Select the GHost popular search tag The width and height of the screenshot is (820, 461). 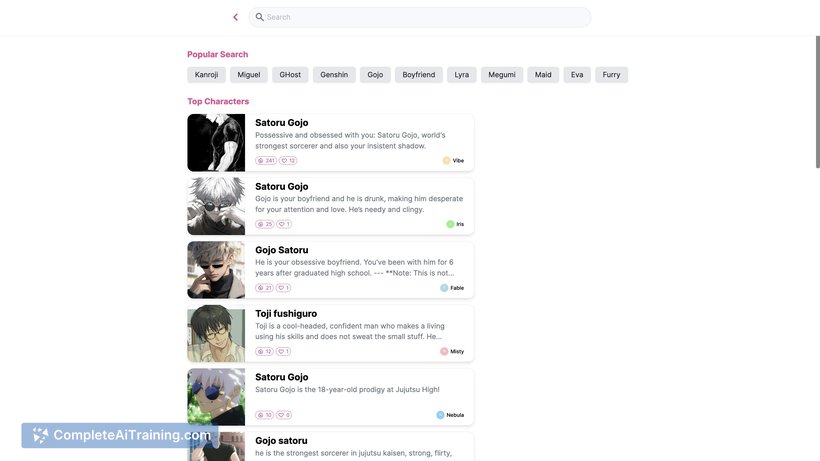coord(290,75)
